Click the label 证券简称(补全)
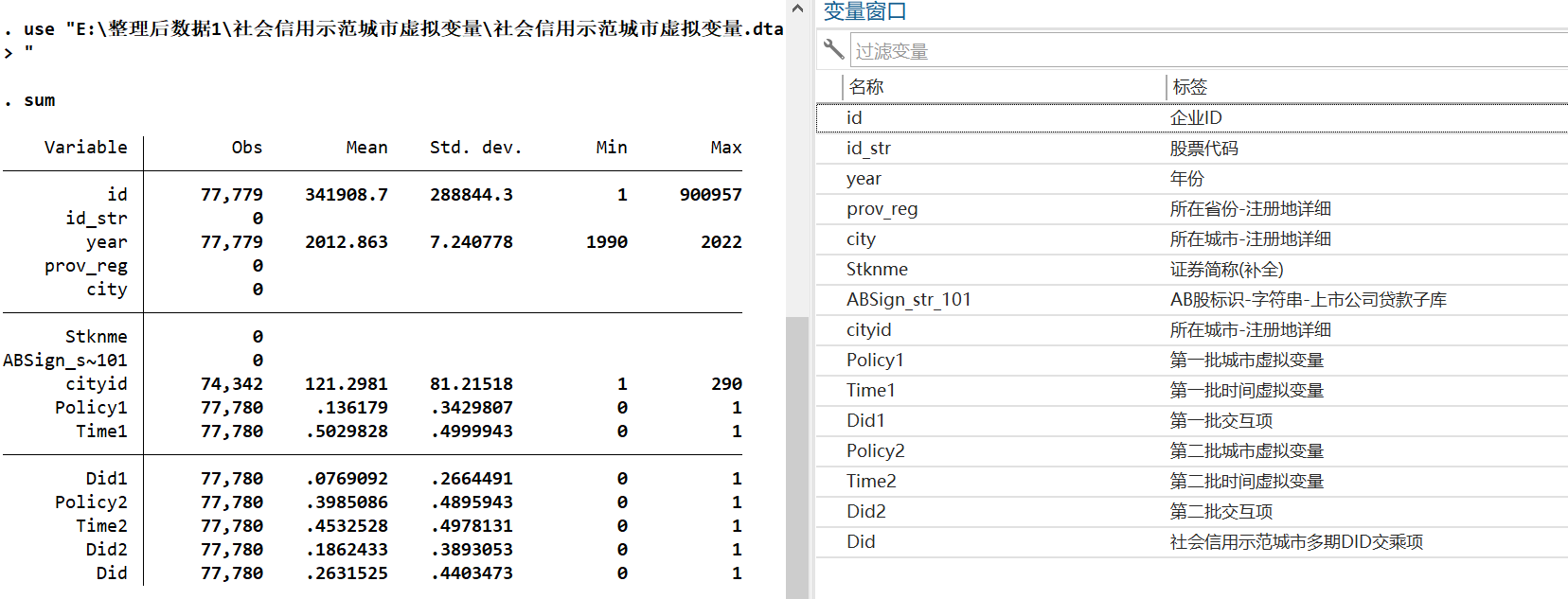1568x599 pixels. 1226,269
